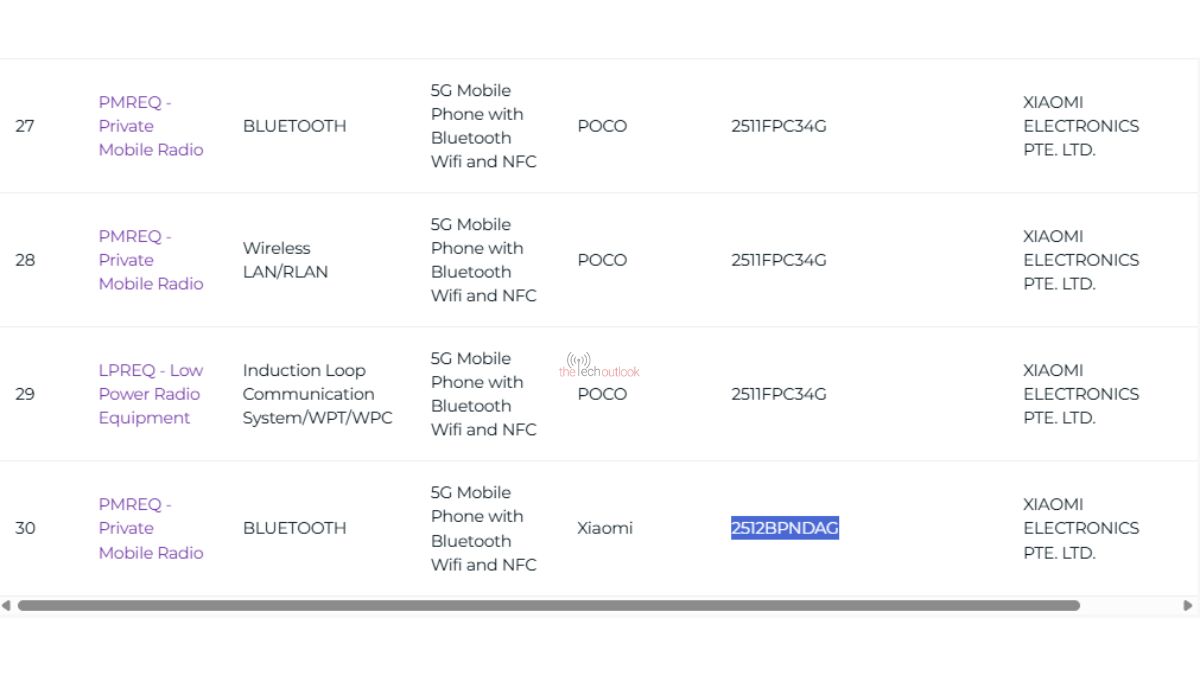Image resolution: width=1200 pixels, height=675 pixels.
Task: Click XIAOMI ELECTRONICS PTE. LTD. in row 27
Action: point(1080,125)
